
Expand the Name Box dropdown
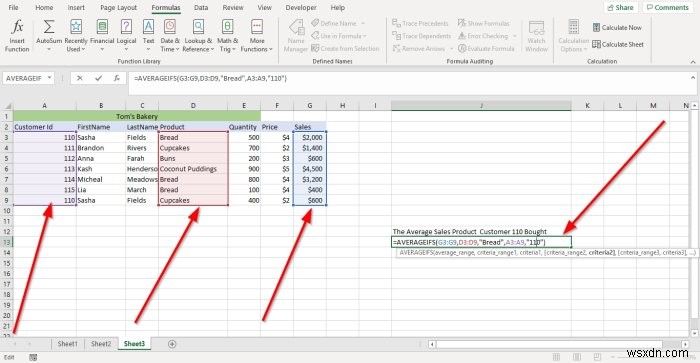pos(49,78)
